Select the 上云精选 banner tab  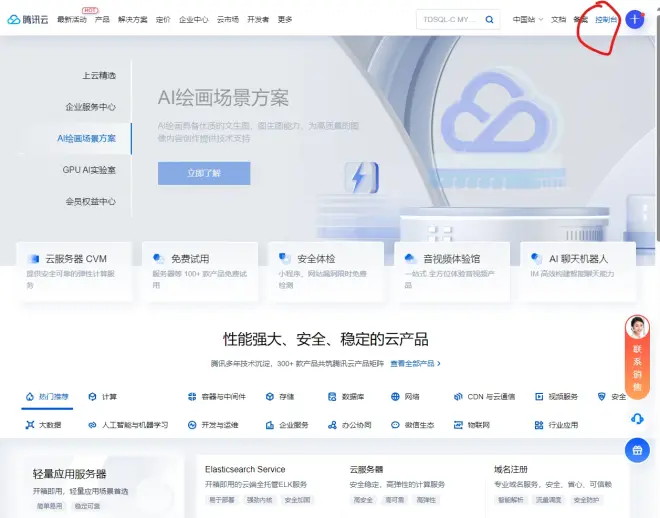coord(99,75)
